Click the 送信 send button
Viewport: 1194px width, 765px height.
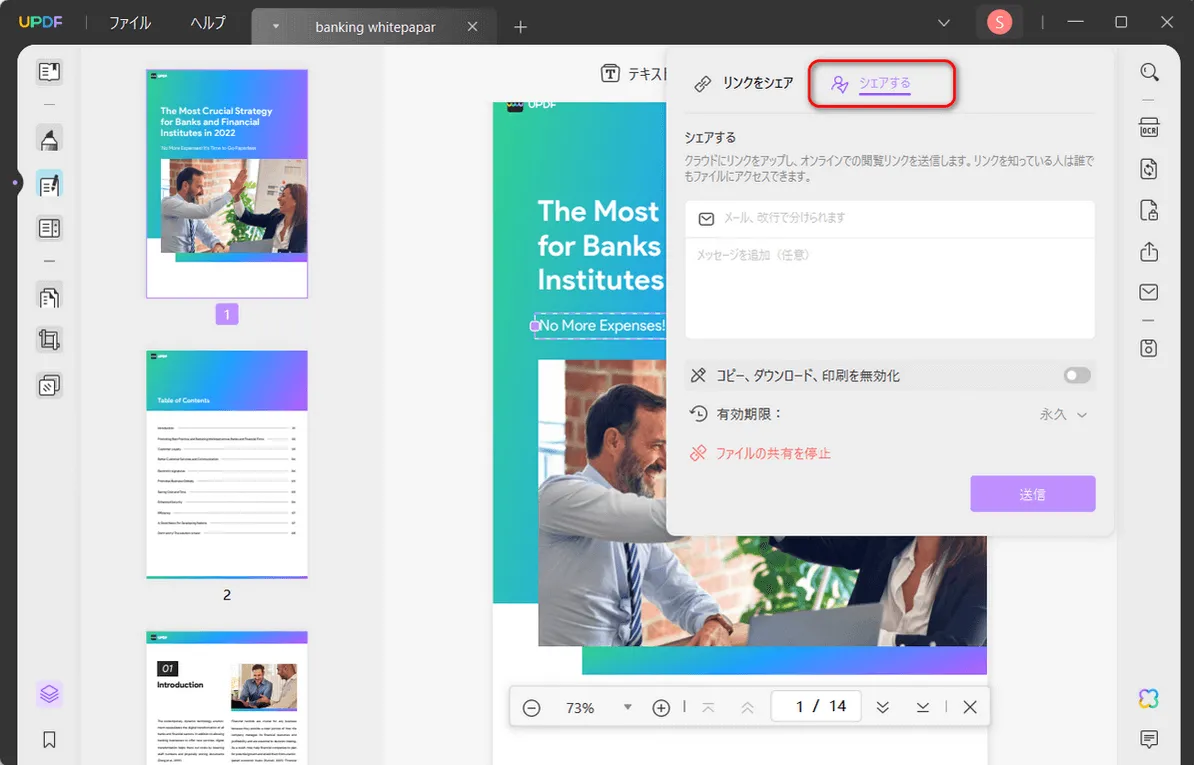[x=1033, y=494]
